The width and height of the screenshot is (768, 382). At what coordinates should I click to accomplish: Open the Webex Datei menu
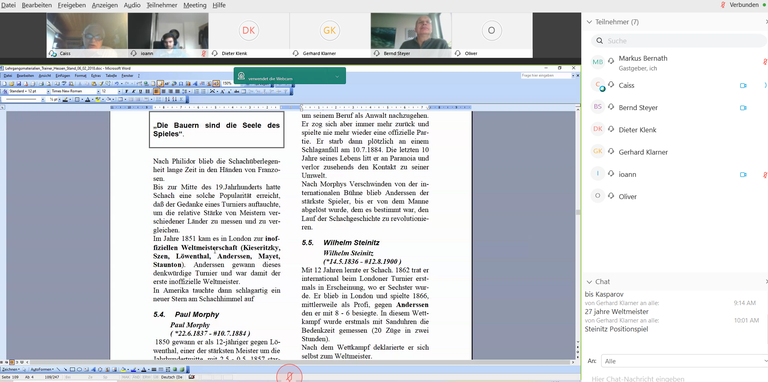coord(8,5)
